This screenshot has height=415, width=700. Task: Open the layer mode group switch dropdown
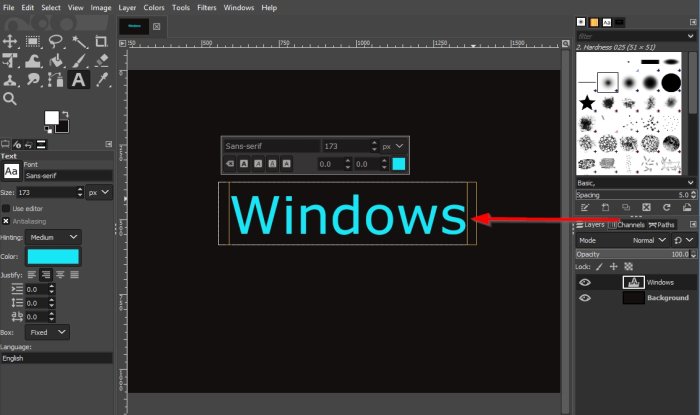click(683, 241)
